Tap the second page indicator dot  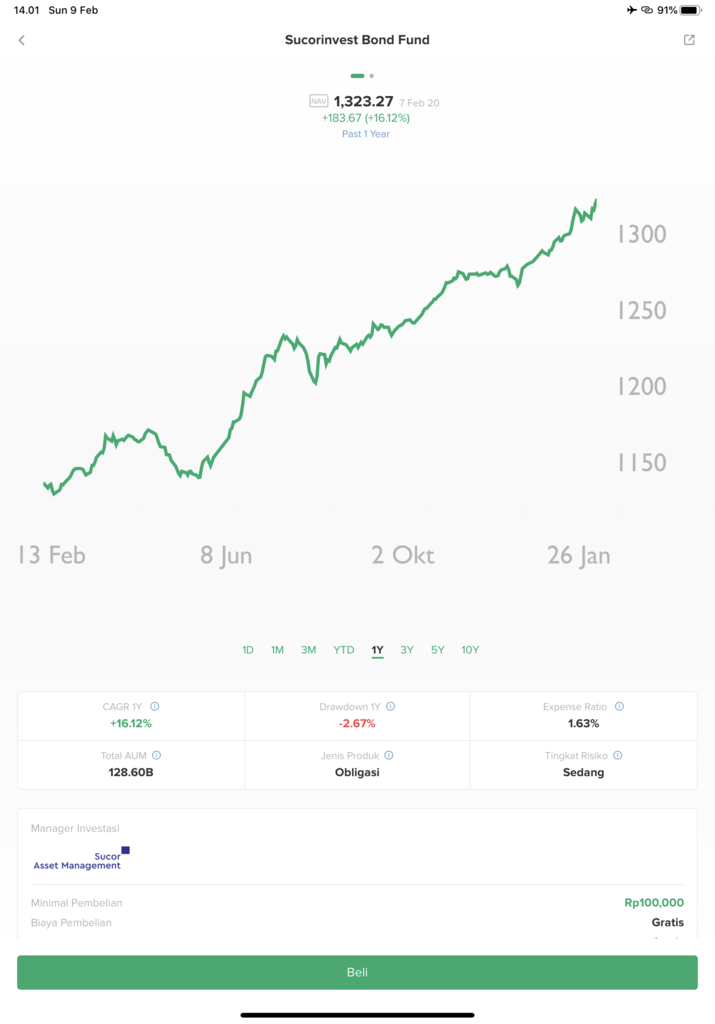click(x=372, y=76)
